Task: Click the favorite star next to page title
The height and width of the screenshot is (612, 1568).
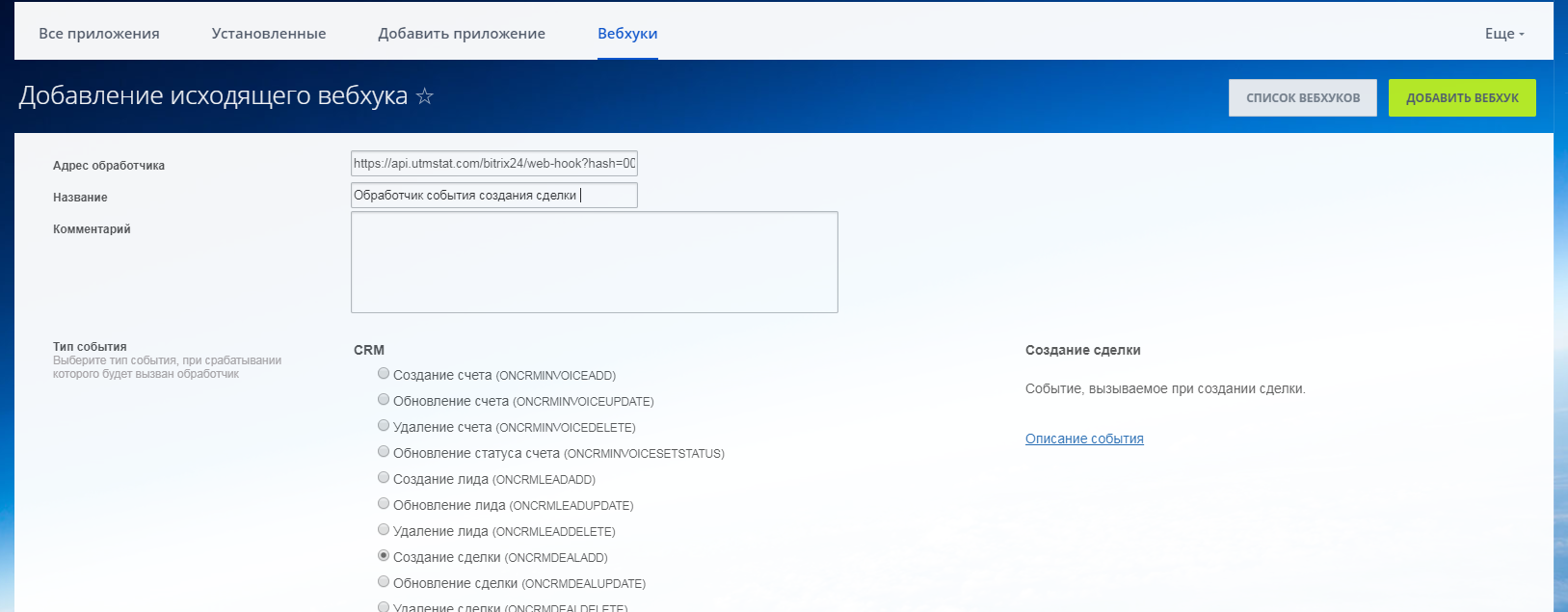Action: pyautogui.click(x=425, y=96)
